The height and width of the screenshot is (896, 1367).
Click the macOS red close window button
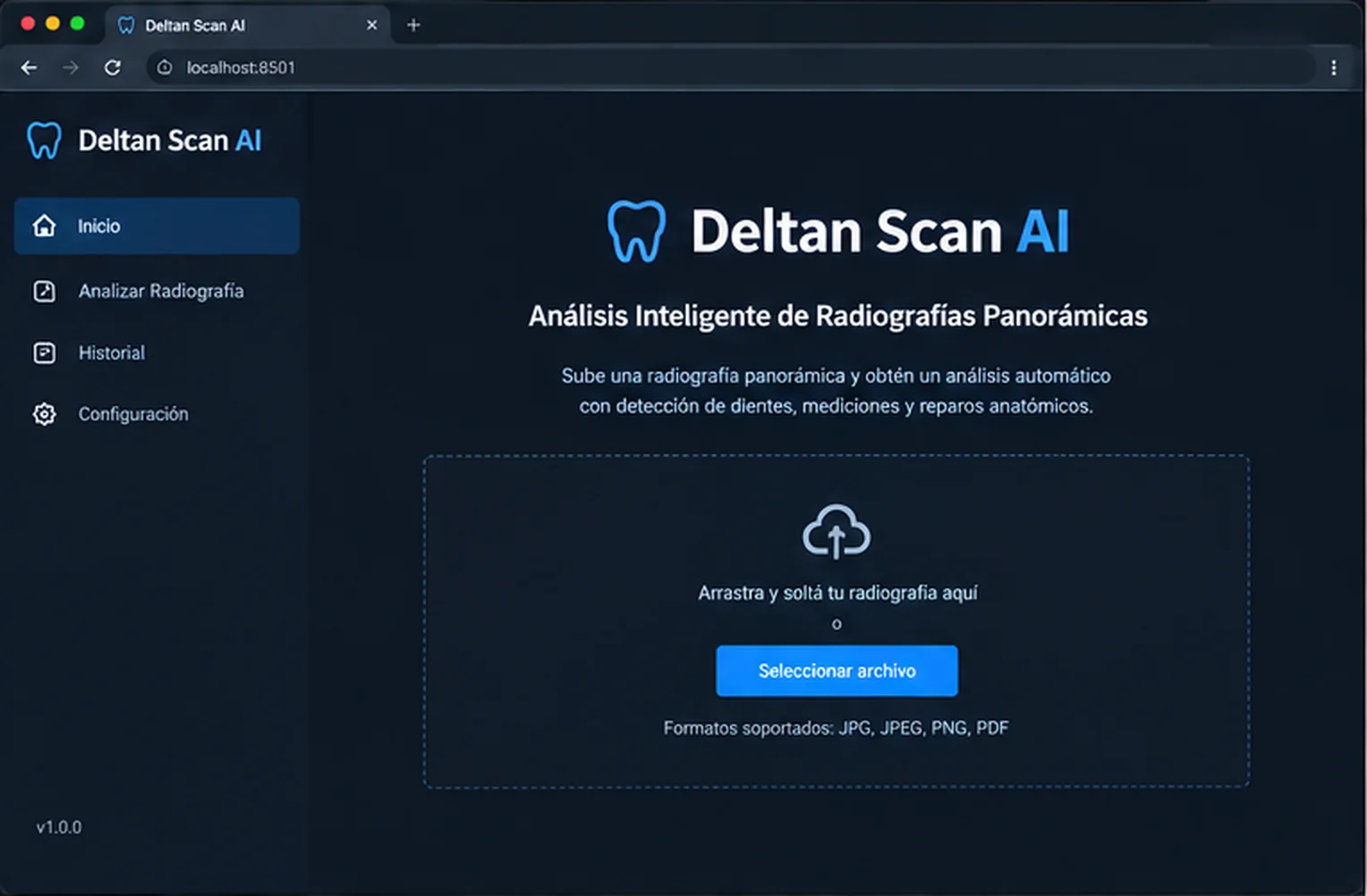(28, 23)
